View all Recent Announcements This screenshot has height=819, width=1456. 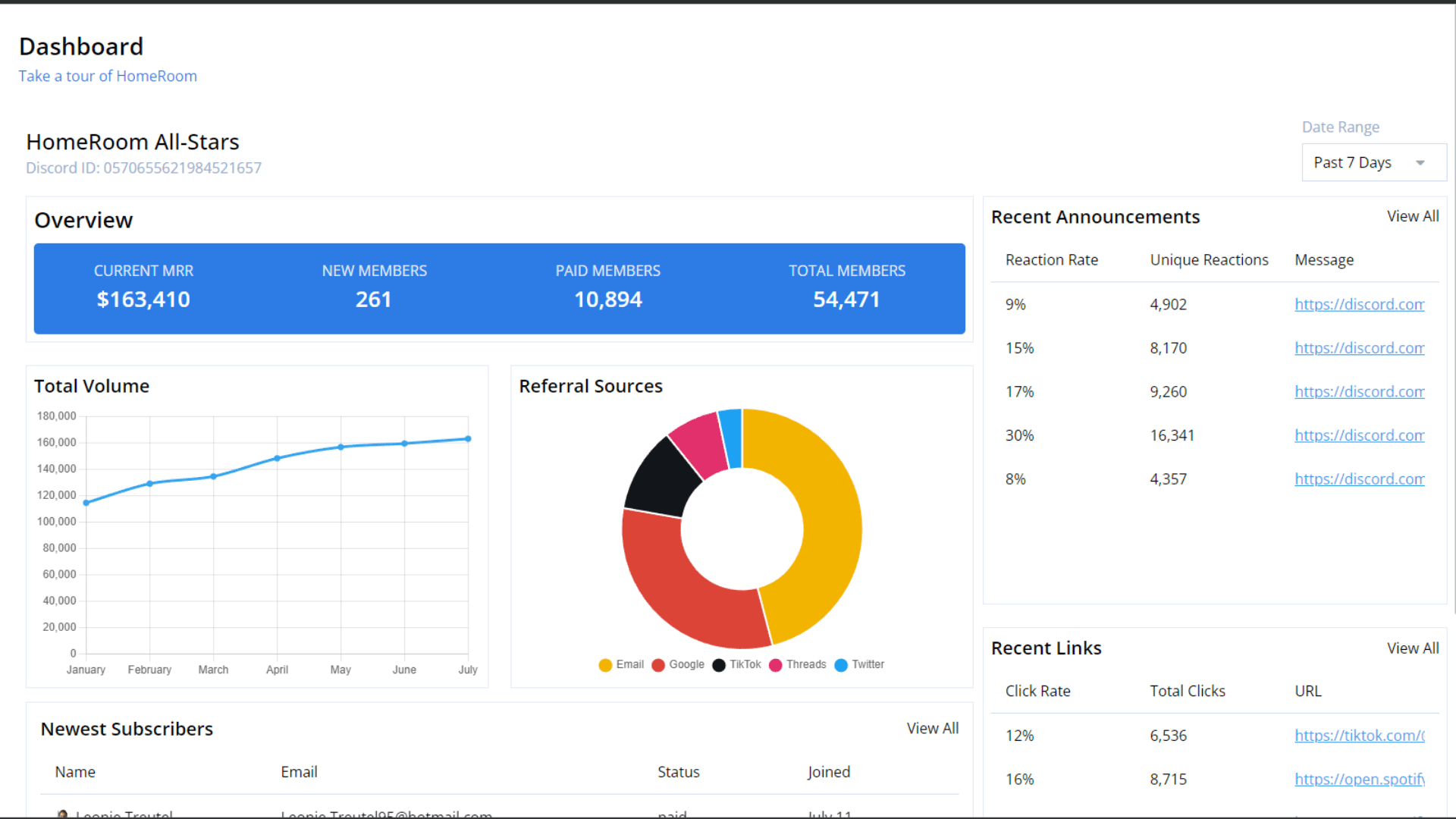(x=1412, y=216)
